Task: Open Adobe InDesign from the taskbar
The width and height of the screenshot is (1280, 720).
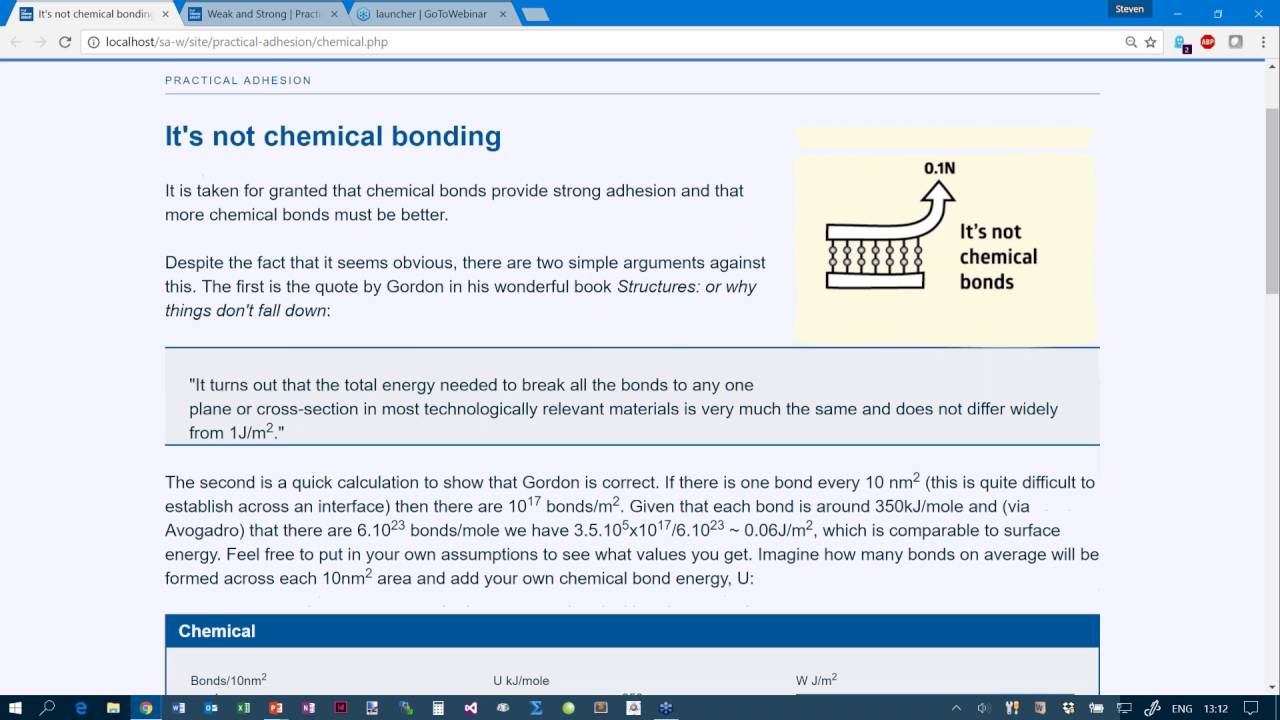Action: click(341, 708)
